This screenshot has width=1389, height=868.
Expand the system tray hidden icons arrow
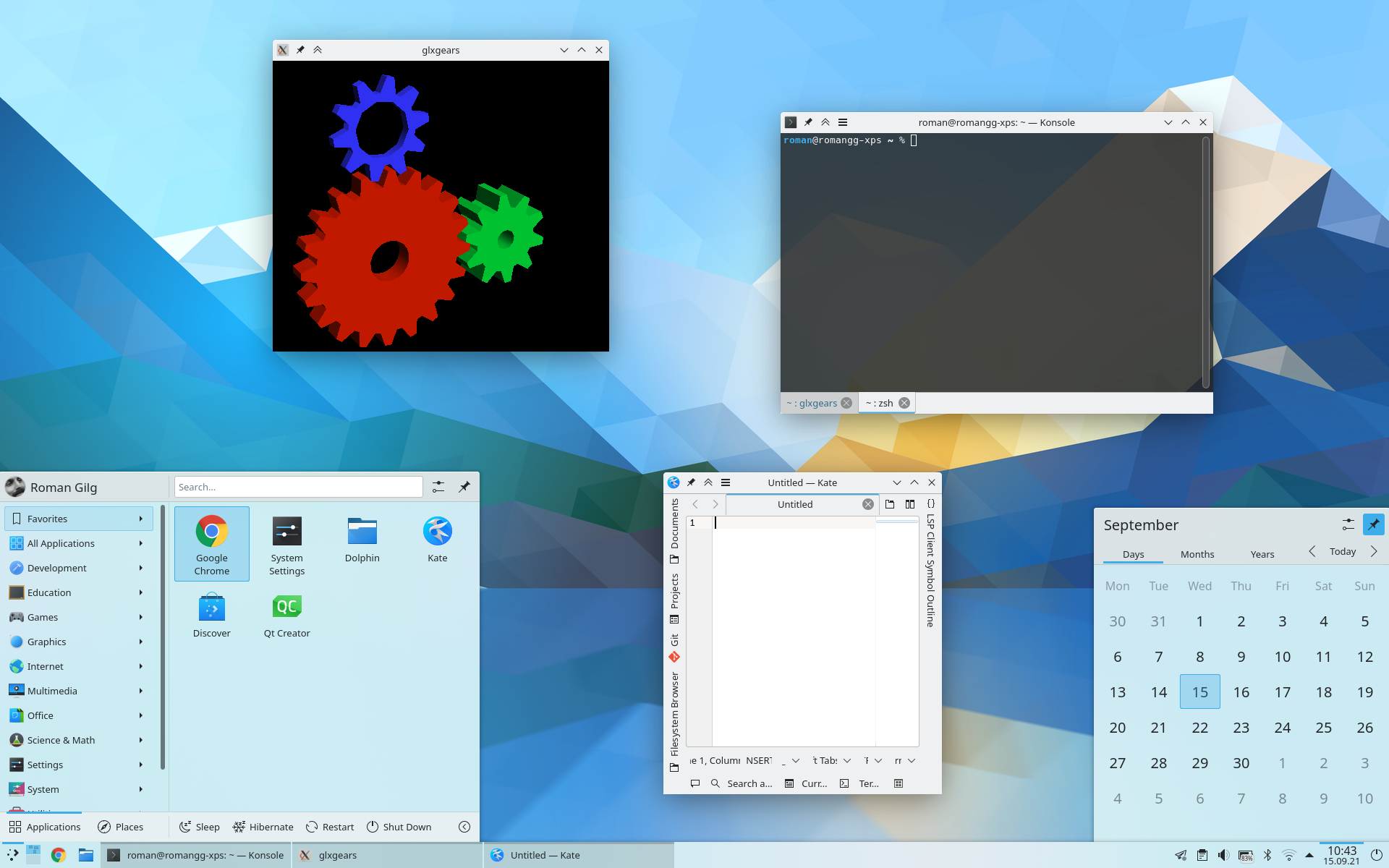[1309, 854]
